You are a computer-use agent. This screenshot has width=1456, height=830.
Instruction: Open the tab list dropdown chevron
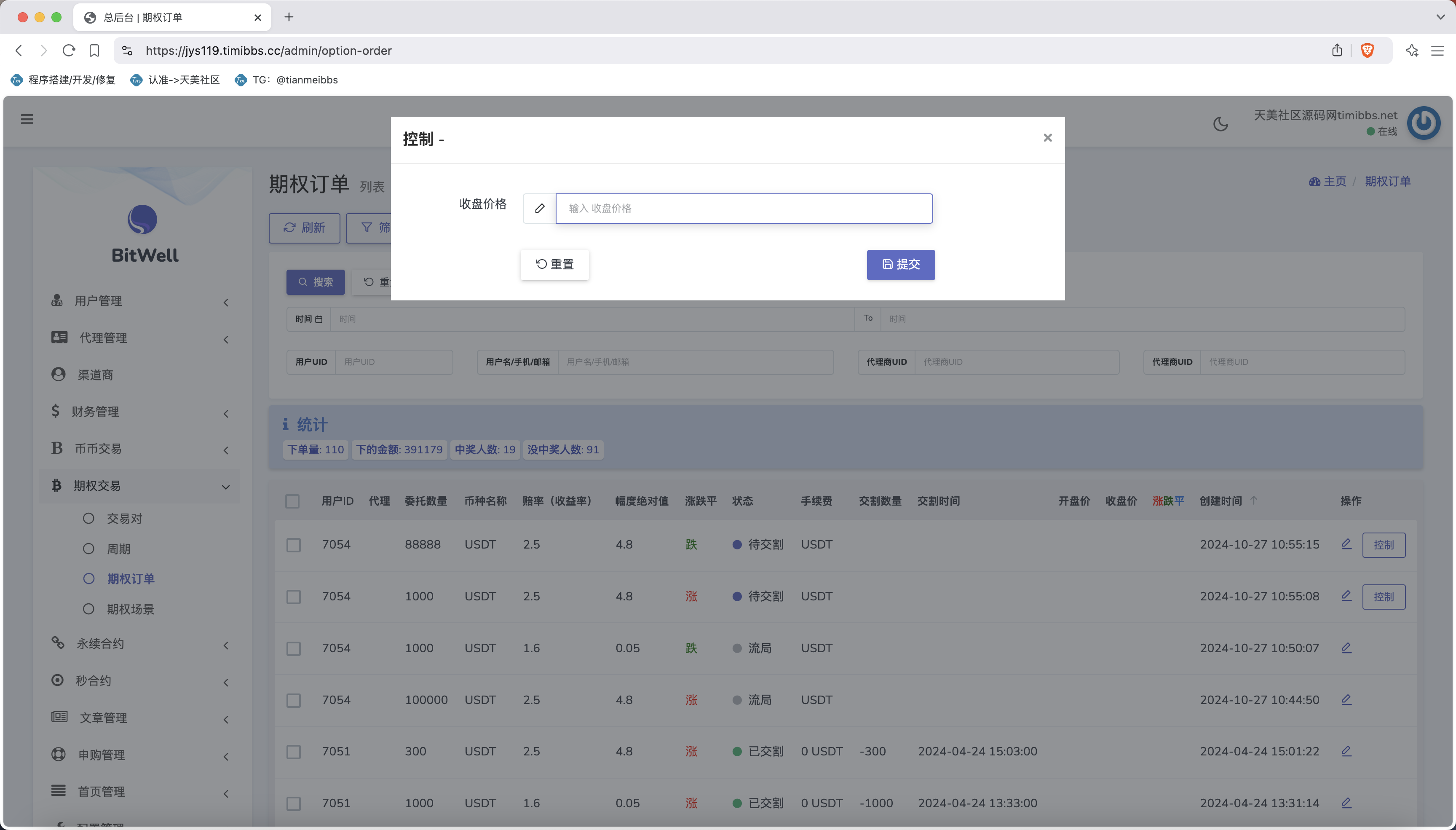[1440, 17]
